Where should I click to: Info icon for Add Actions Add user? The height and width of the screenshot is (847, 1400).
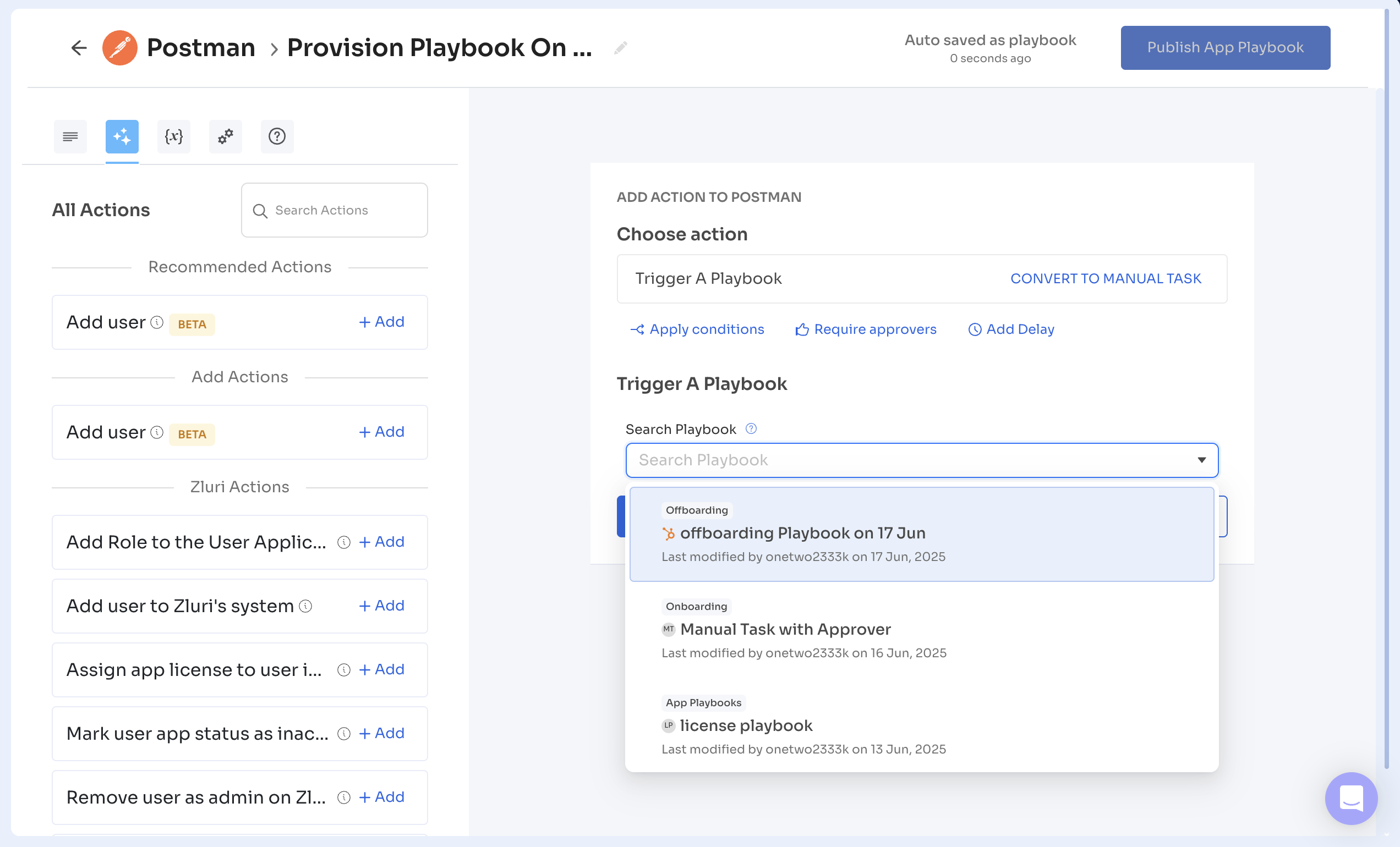coord(157,433)
